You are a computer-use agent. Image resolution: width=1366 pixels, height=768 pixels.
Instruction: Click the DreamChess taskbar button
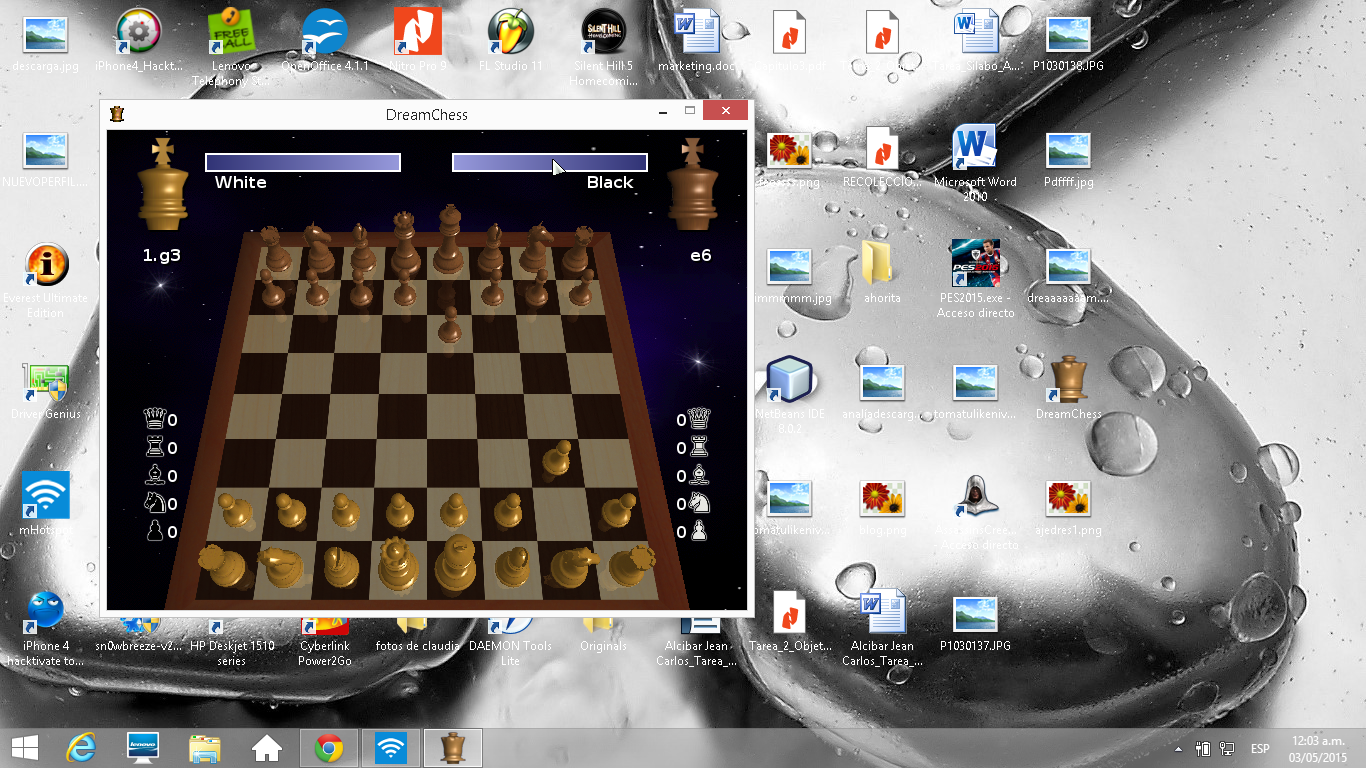coord(453,748)
